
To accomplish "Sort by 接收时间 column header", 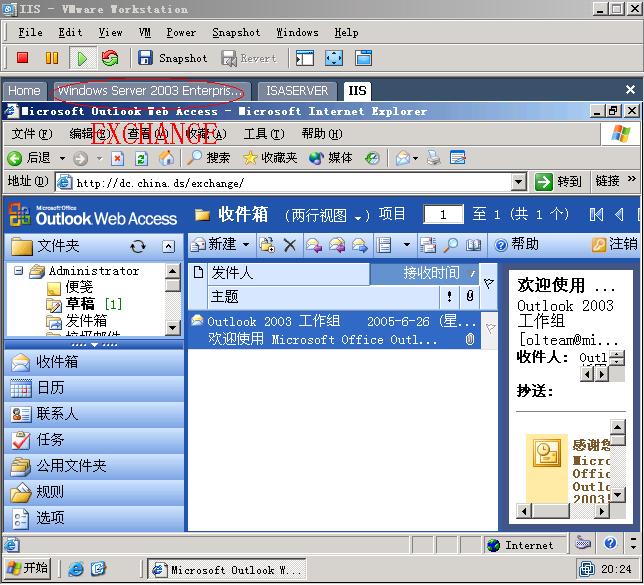I will [424, 273].
